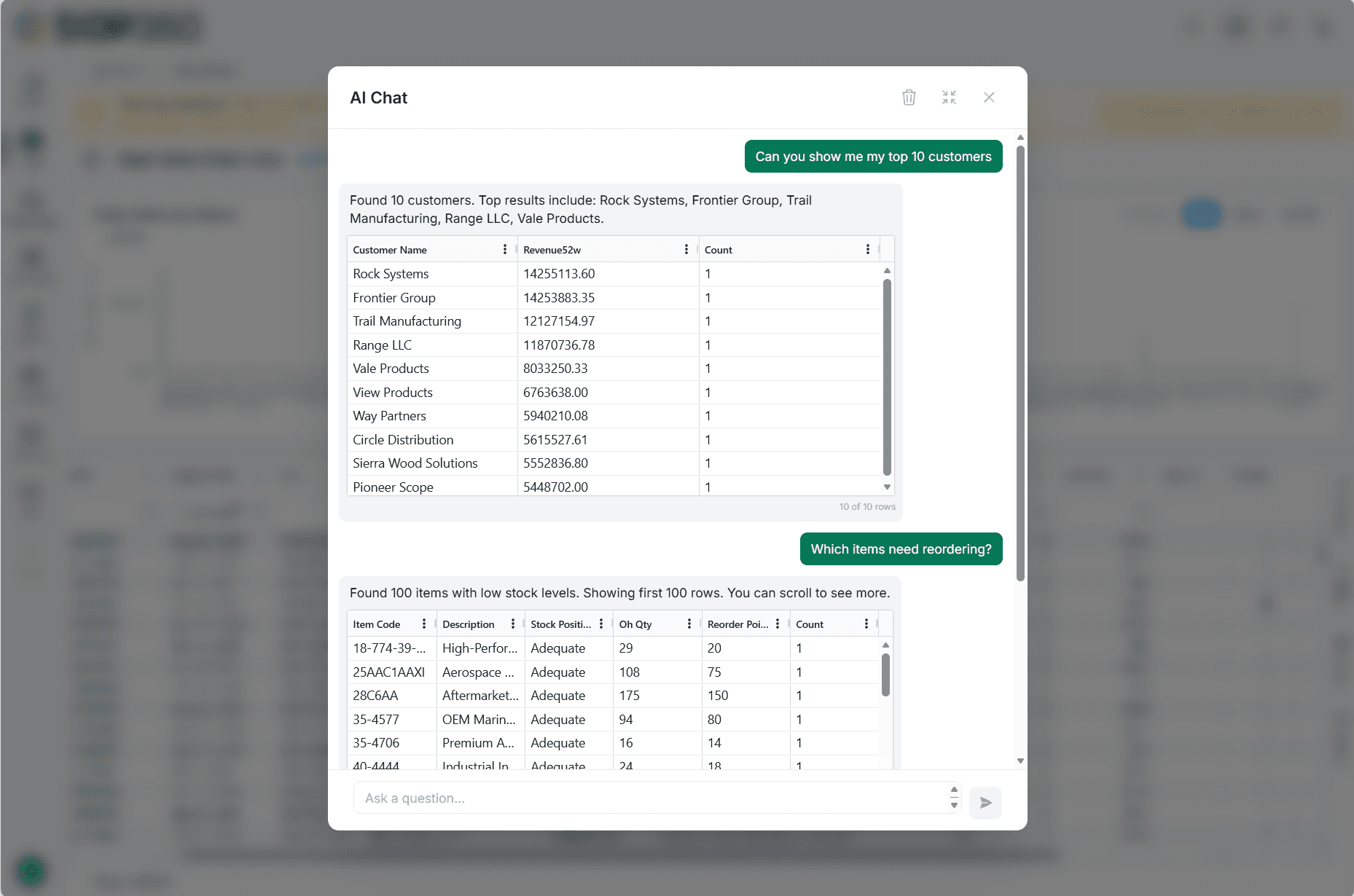Click the input field up stepper arrow

coord(954,790)
